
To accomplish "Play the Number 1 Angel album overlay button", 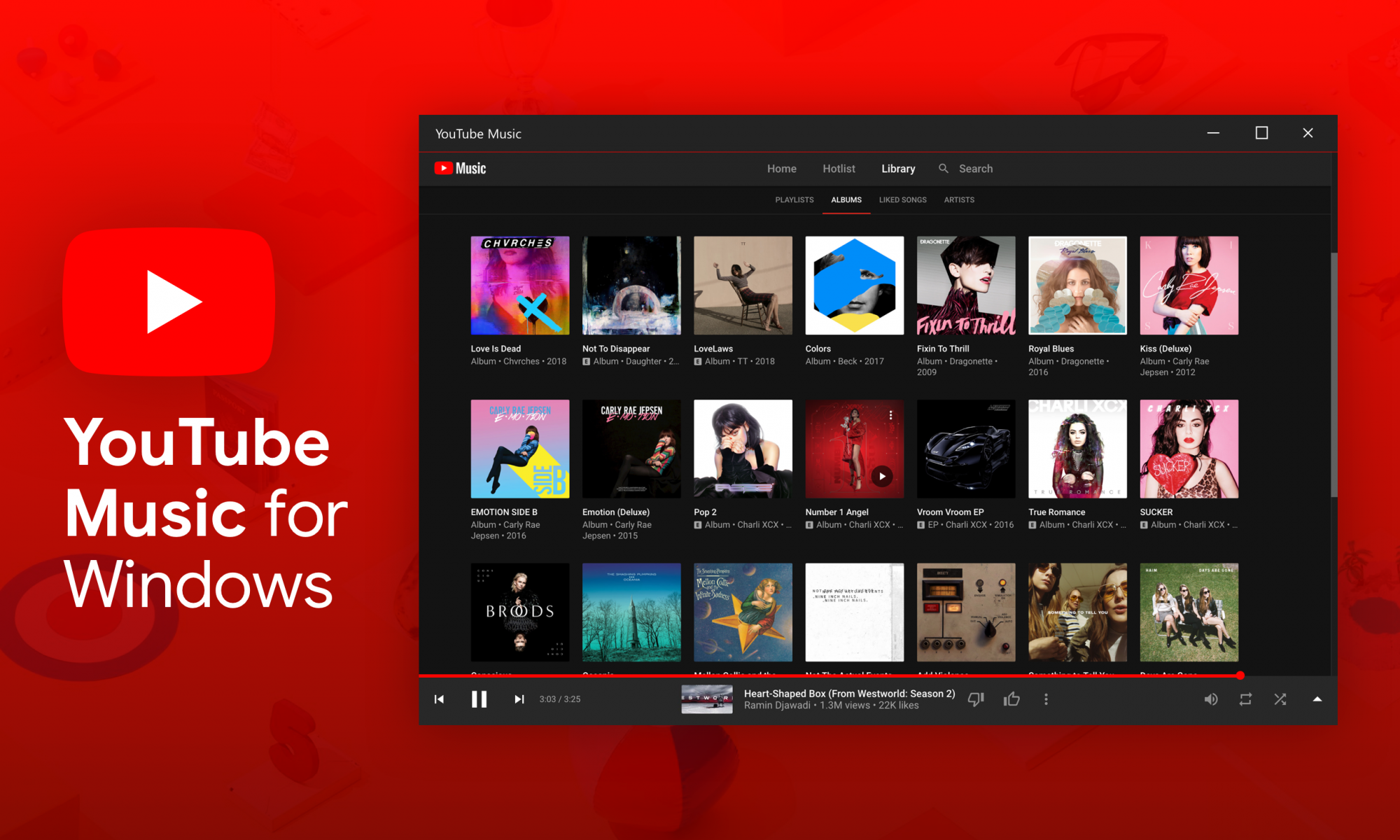I will [x=882, y=476].
